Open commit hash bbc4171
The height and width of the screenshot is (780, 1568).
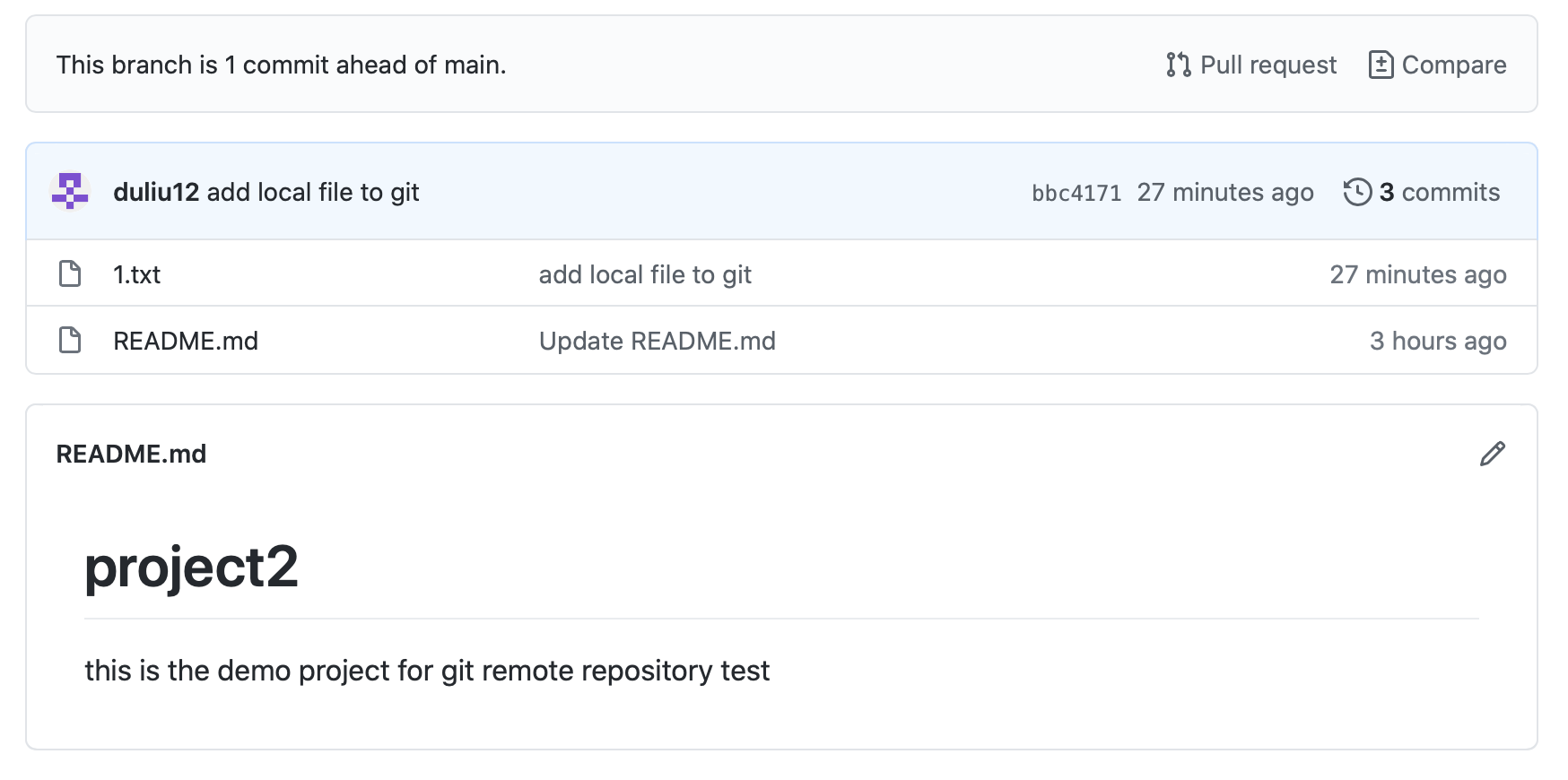point(1076,193)
